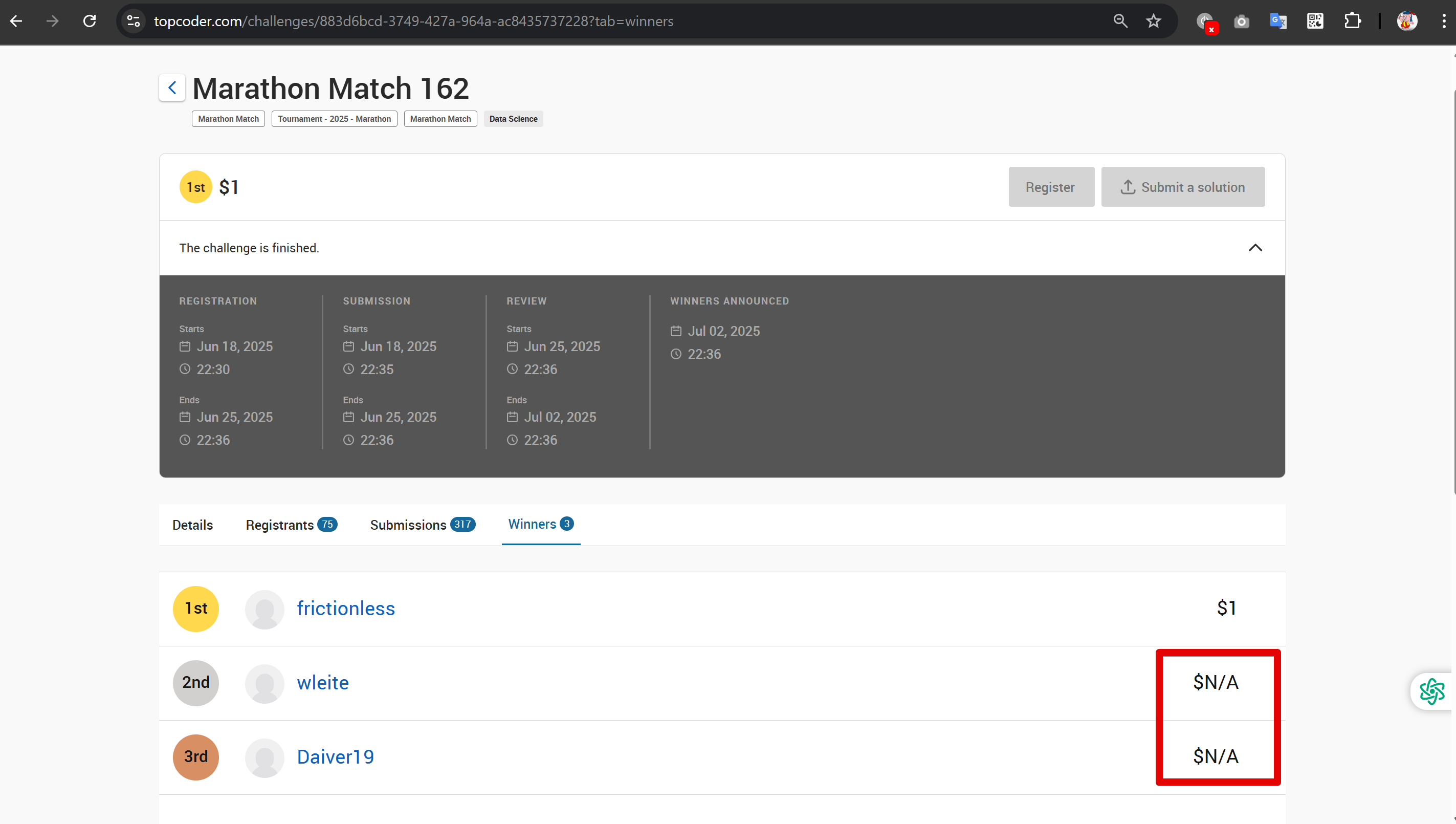This screenshot has height=824, width=1456.
Task: Open the browser zoom magnifier icon
Action: [x=1120, y=21]
